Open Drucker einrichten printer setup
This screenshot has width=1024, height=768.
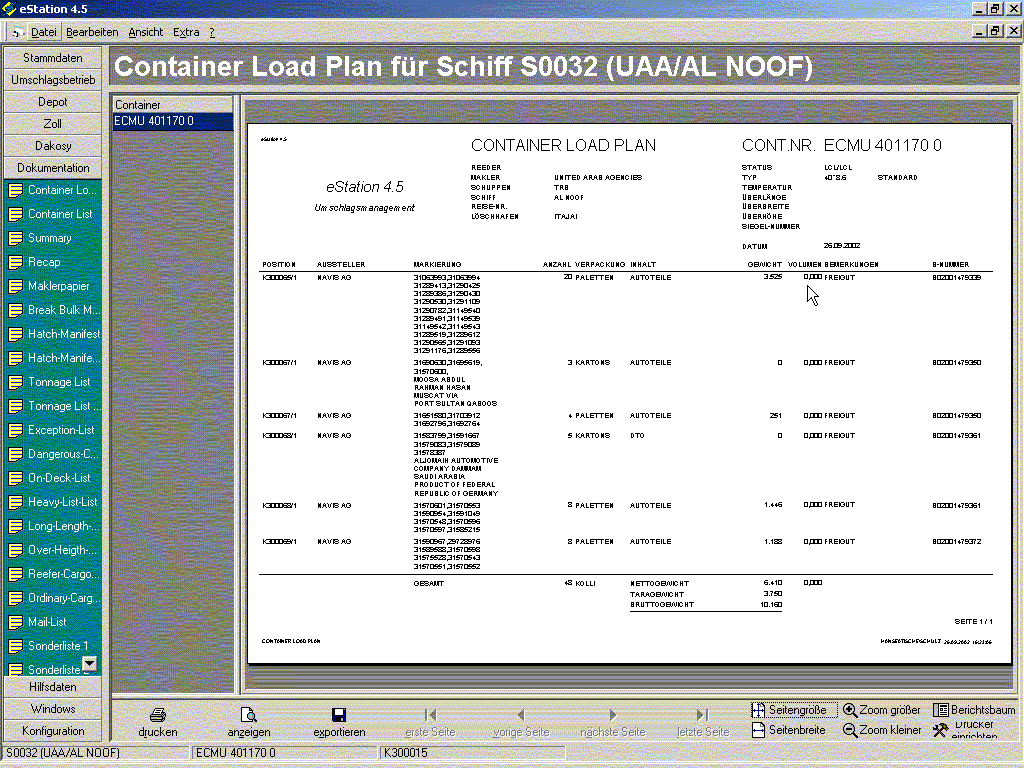940,730
